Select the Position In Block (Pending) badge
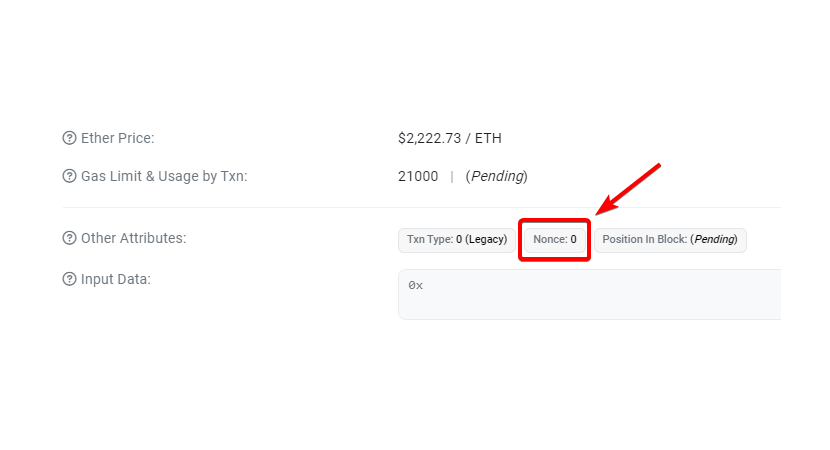830x450 pixels. click(x=670, y=240)
